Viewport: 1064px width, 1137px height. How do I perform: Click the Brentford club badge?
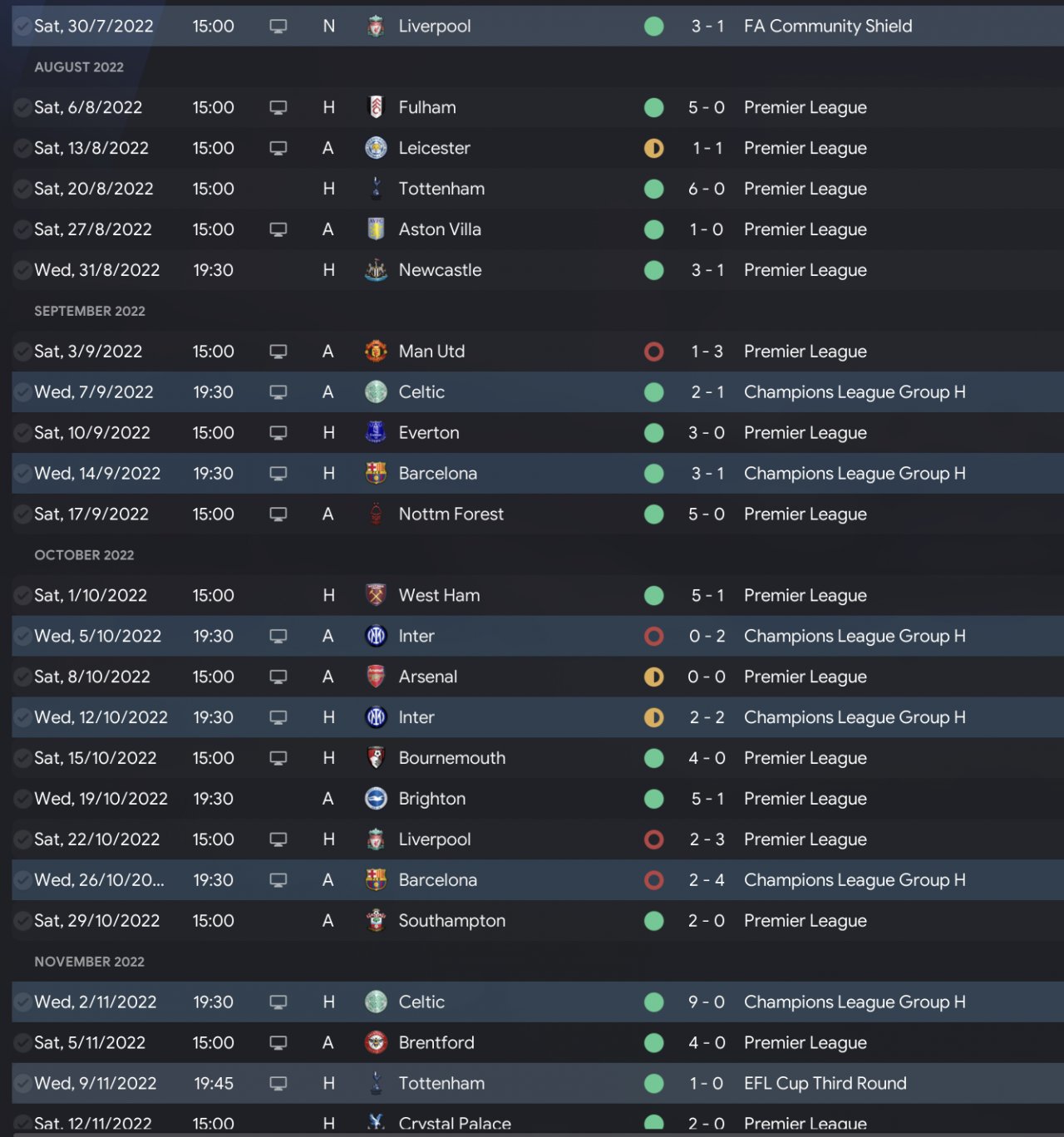376,1042
